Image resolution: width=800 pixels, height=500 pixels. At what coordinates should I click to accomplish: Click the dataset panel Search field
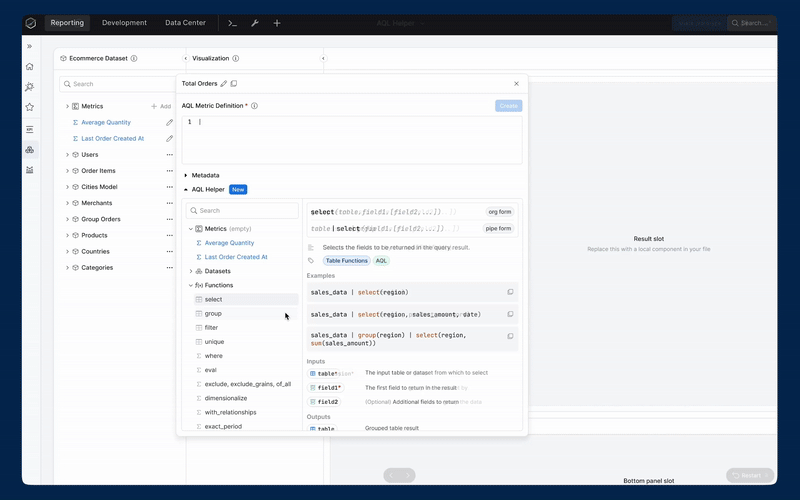pyautogui.click(x=118, y=84)
